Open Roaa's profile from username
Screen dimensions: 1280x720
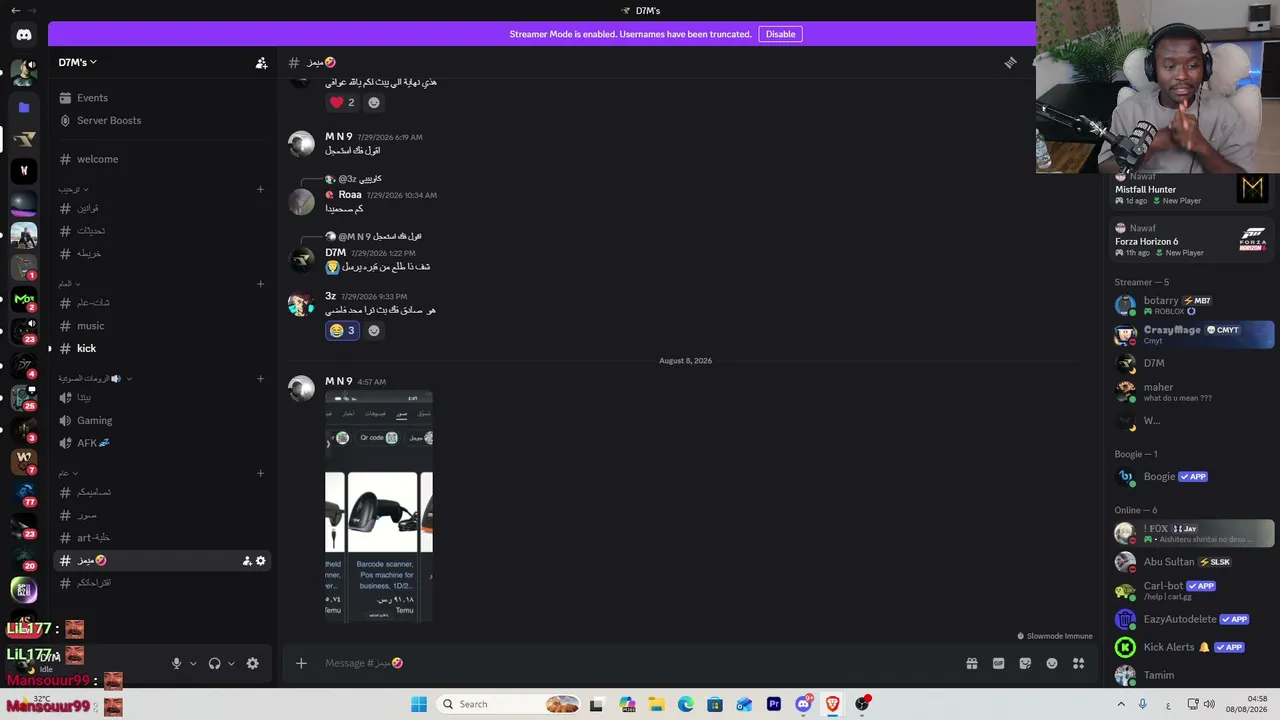tap(350, 195)
